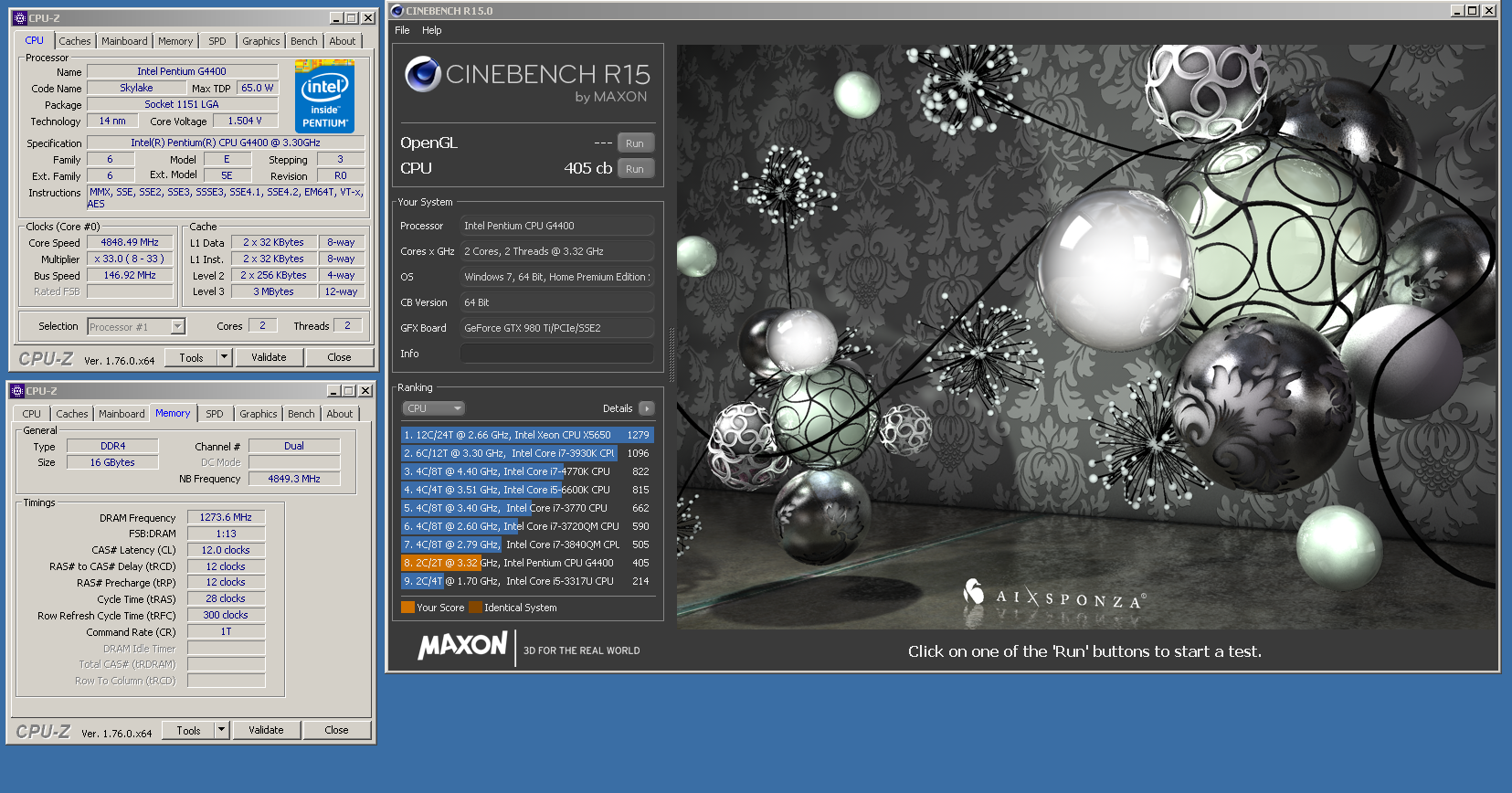Switch to Caches tab in top CPU-Z window

75,41
